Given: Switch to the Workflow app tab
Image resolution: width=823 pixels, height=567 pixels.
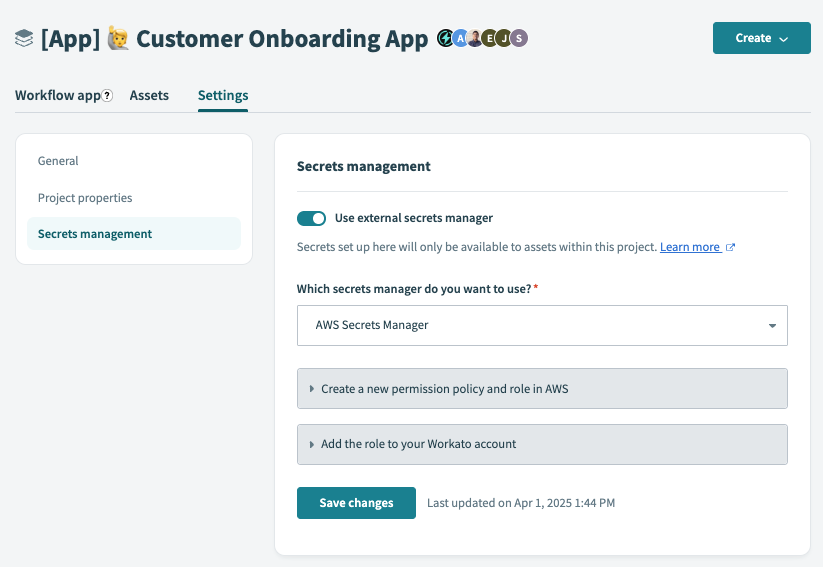Looking at the screenshot, I should point(58,96).
